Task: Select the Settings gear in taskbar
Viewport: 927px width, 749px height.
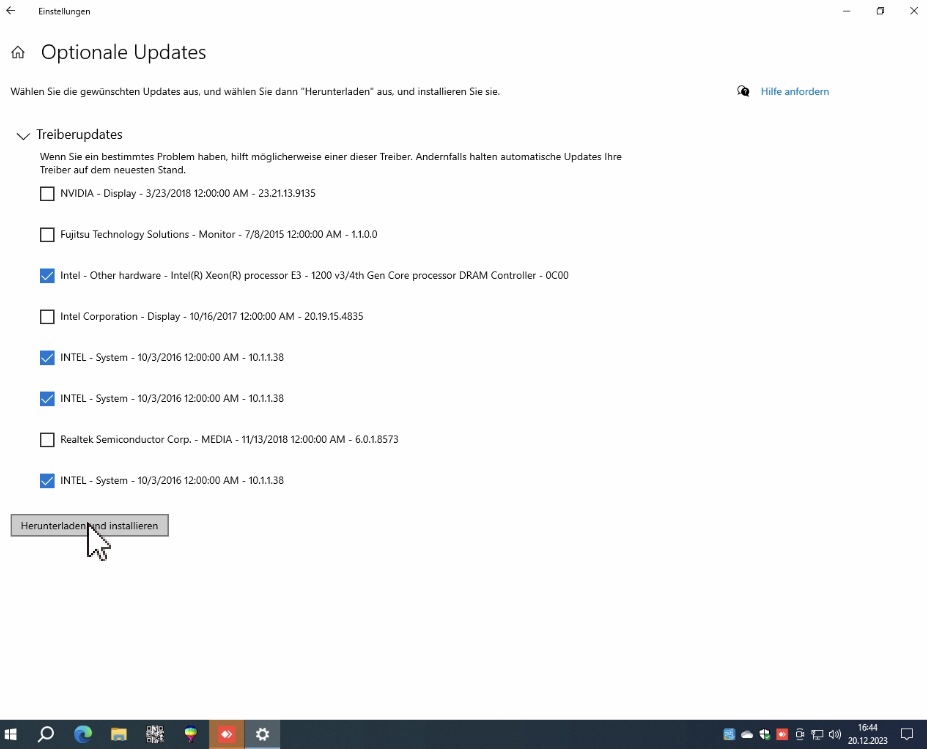Action: pyautogui.click(x=262, y=734)
